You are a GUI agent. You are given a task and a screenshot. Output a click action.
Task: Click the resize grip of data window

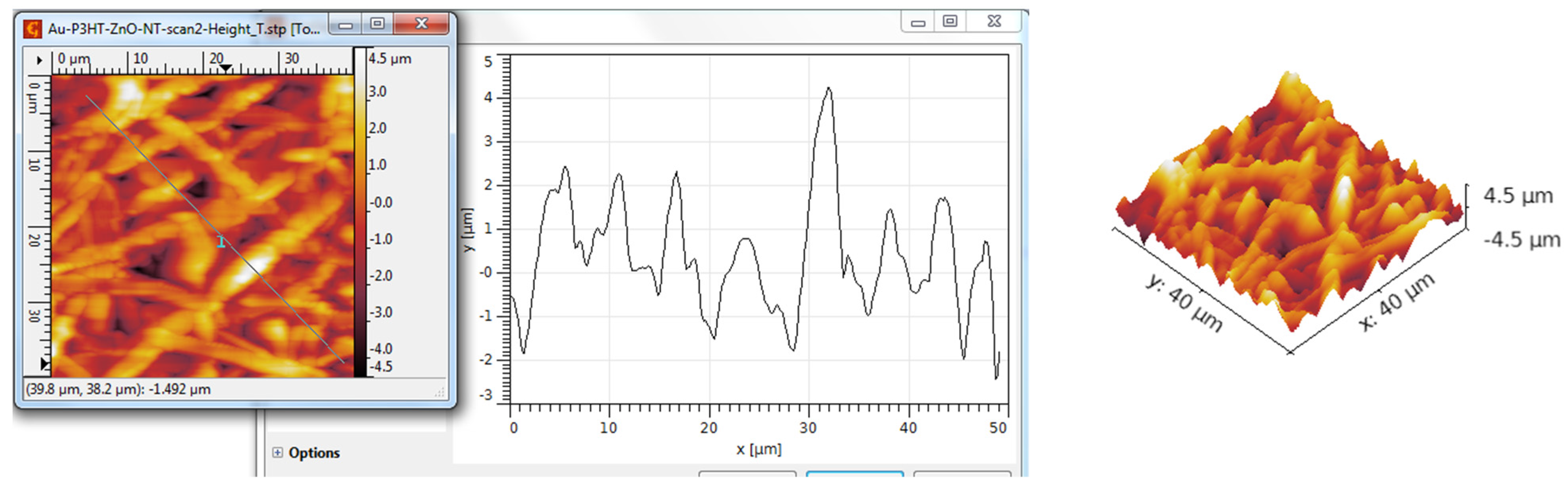(441, 393)
